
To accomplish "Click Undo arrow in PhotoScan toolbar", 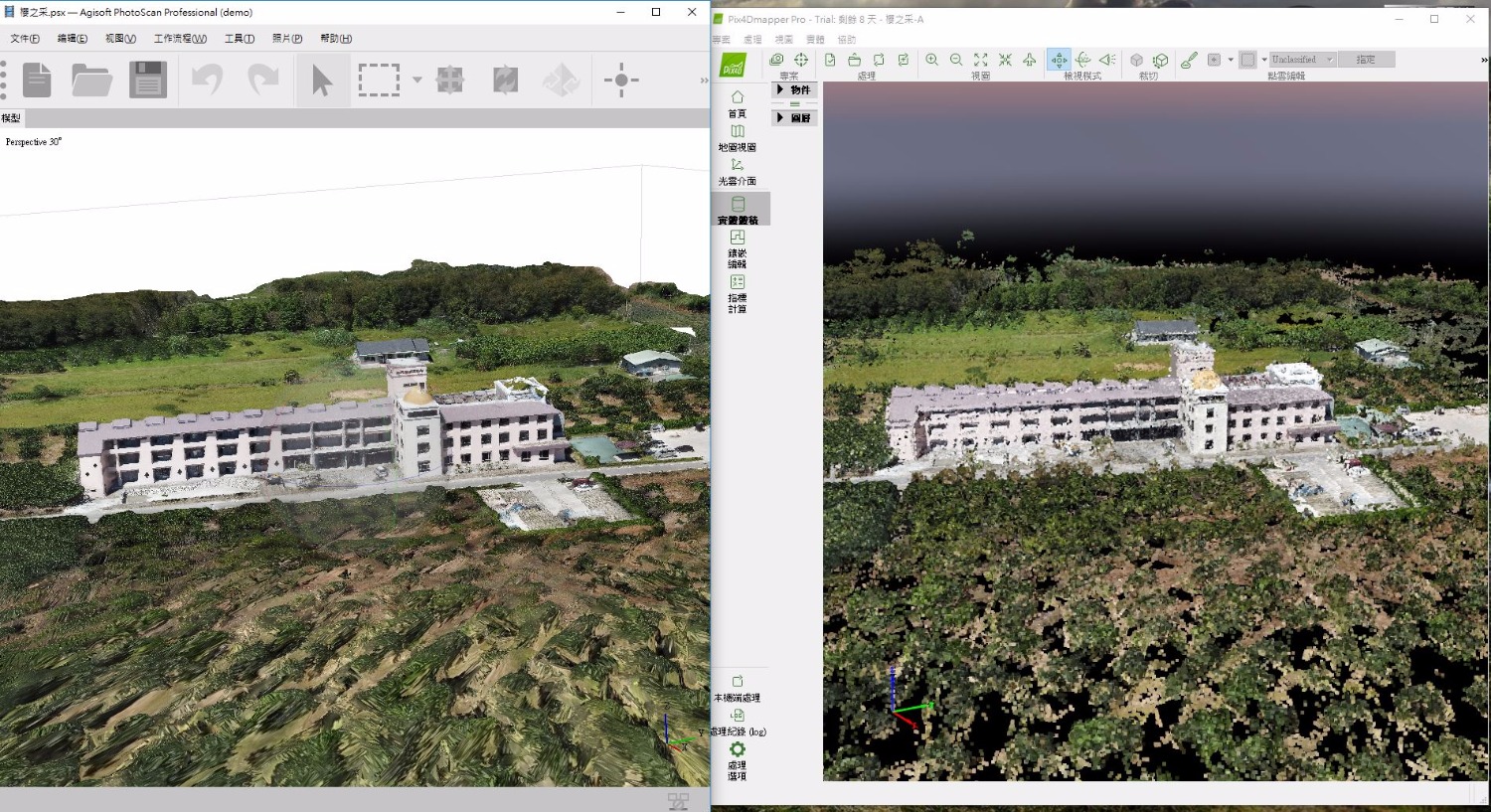I will click(207, 80).
